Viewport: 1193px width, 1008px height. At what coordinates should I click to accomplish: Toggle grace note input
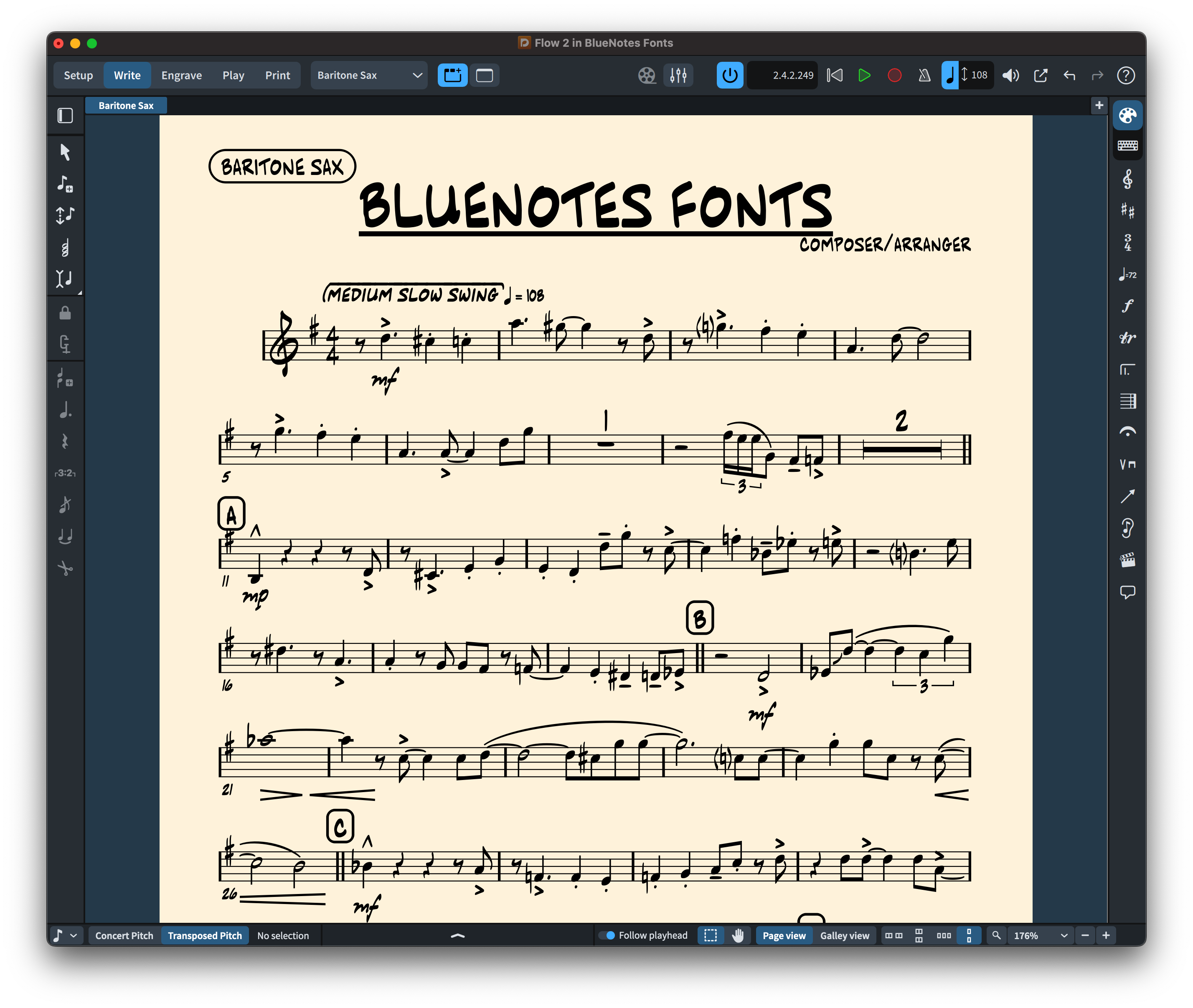(x=65, y=504)
